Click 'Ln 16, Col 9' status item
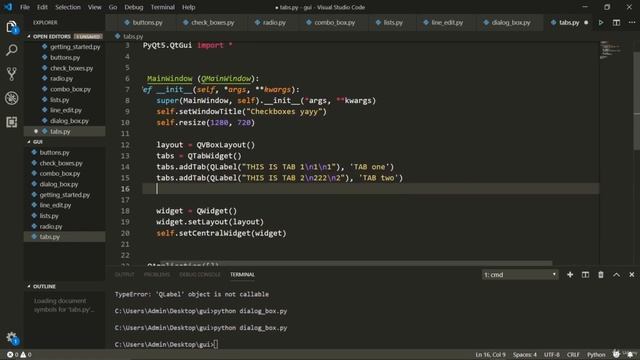Image resolution: width=640 pixels, height=360 pixels. (x=490, y=355)
